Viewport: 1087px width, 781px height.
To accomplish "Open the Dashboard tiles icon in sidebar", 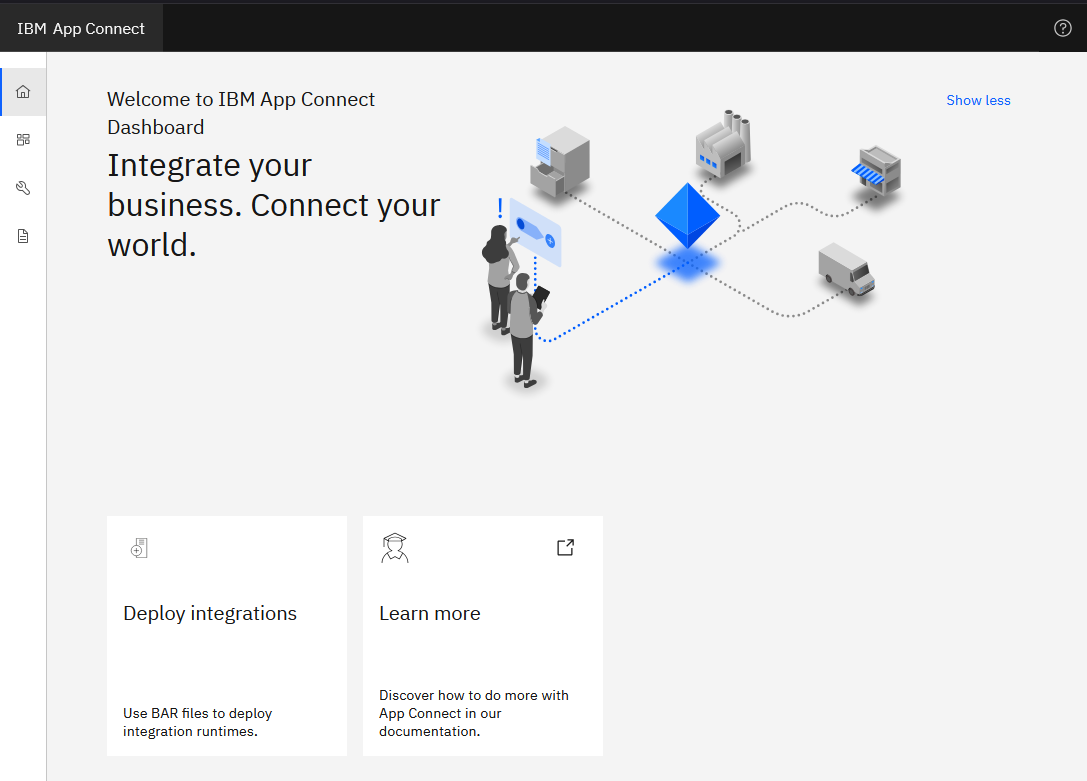I will coord(23,140).
